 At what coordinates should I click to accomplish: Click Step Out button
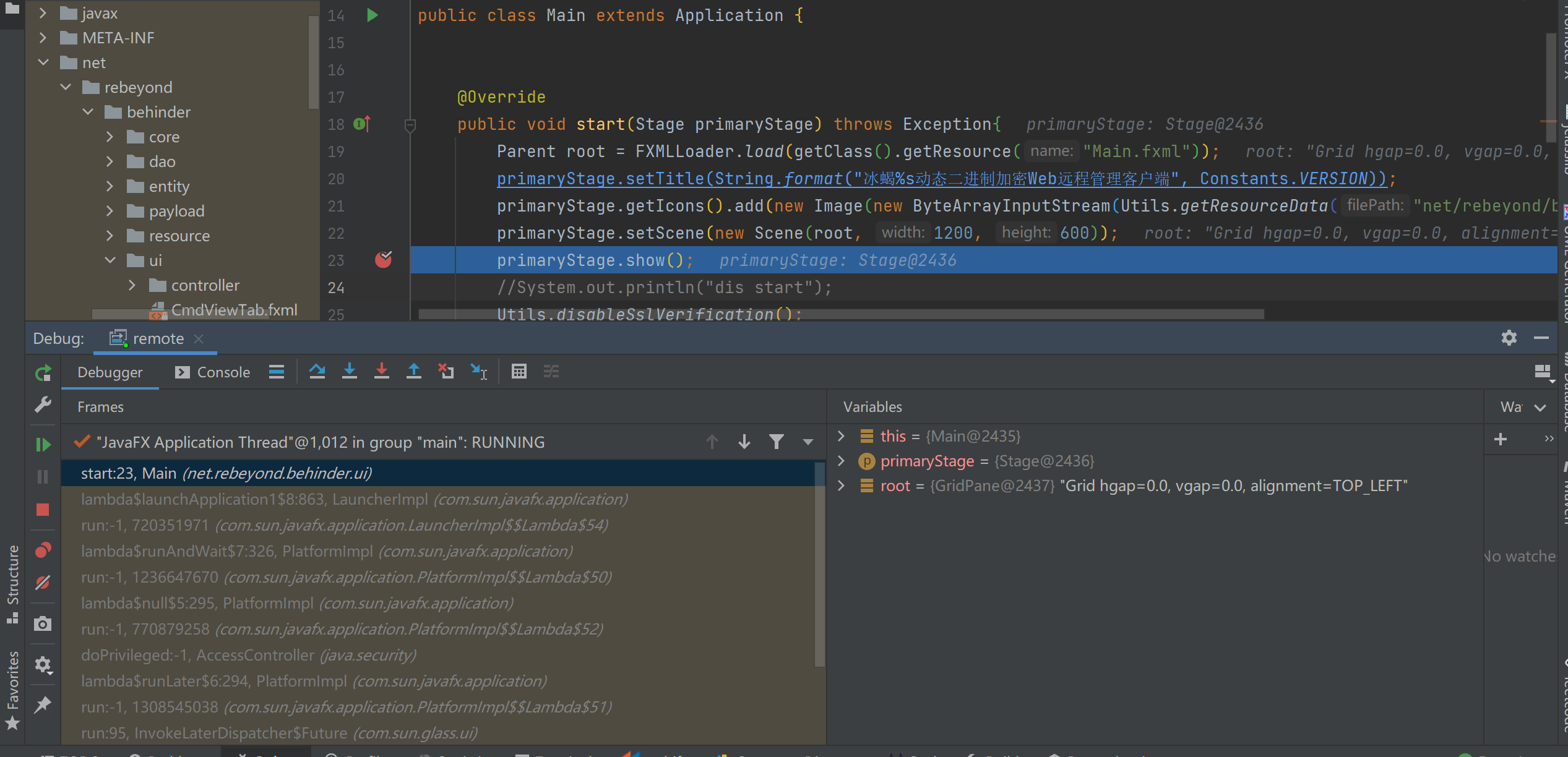coord(414,372)
